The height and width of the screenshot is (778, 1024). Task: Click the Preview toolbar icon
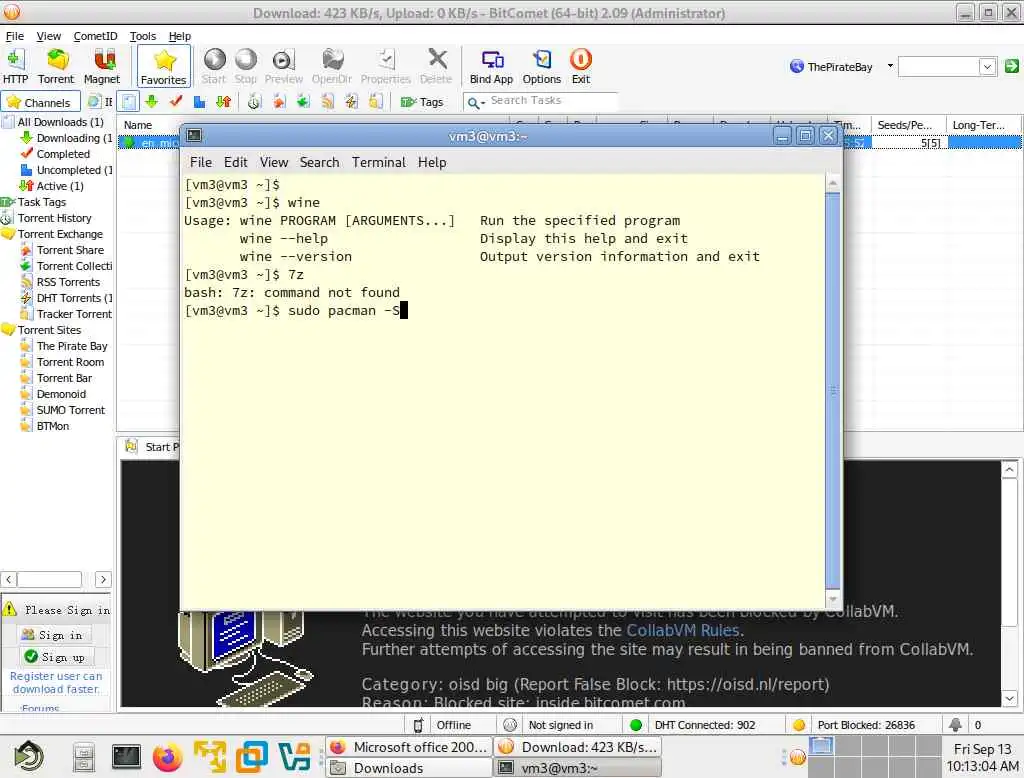pos(283,67)
